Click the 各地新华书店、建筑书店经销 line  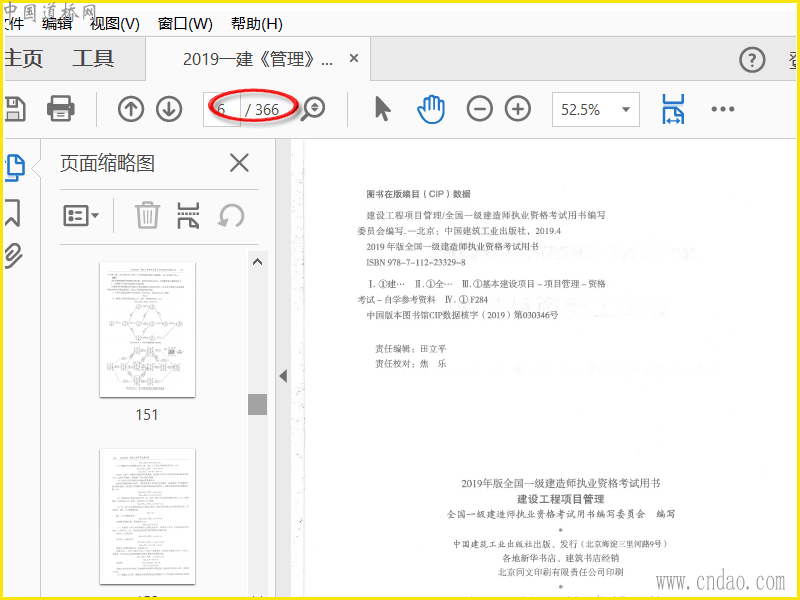561,558
